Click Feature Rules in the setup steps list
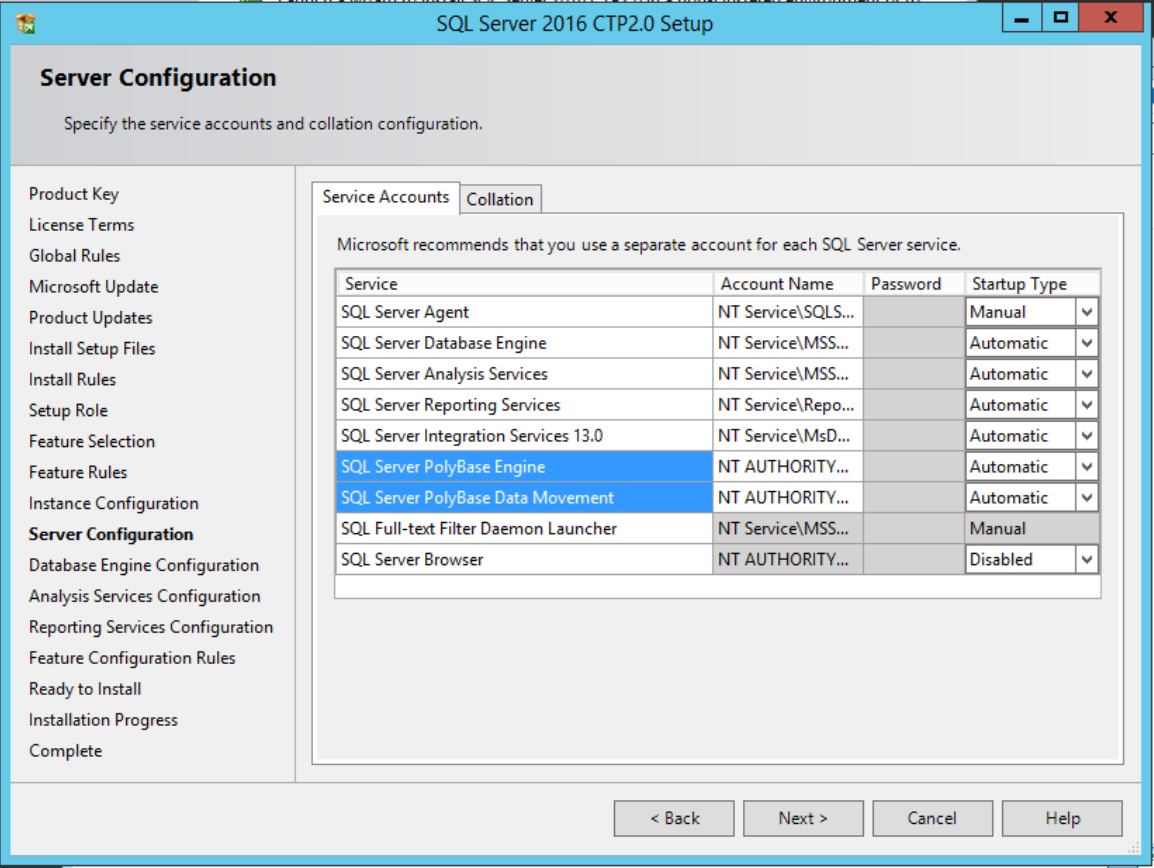The width and height of the screenshot is (1154, 868). (78, 472)
